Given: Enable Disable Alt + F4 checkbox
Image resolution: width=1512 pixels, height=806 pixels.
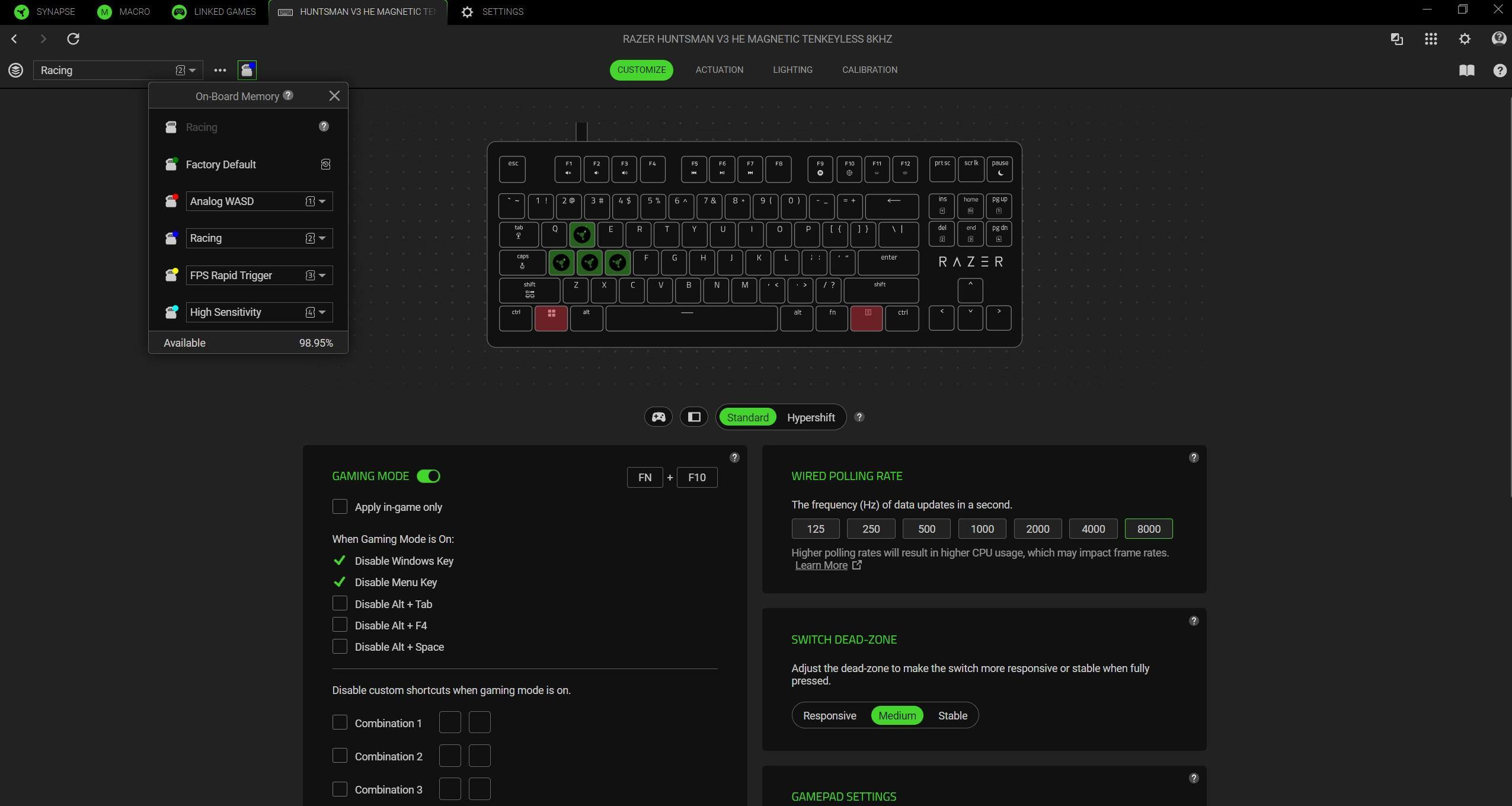Looking at the screenshot, I should tap(340, 625).
